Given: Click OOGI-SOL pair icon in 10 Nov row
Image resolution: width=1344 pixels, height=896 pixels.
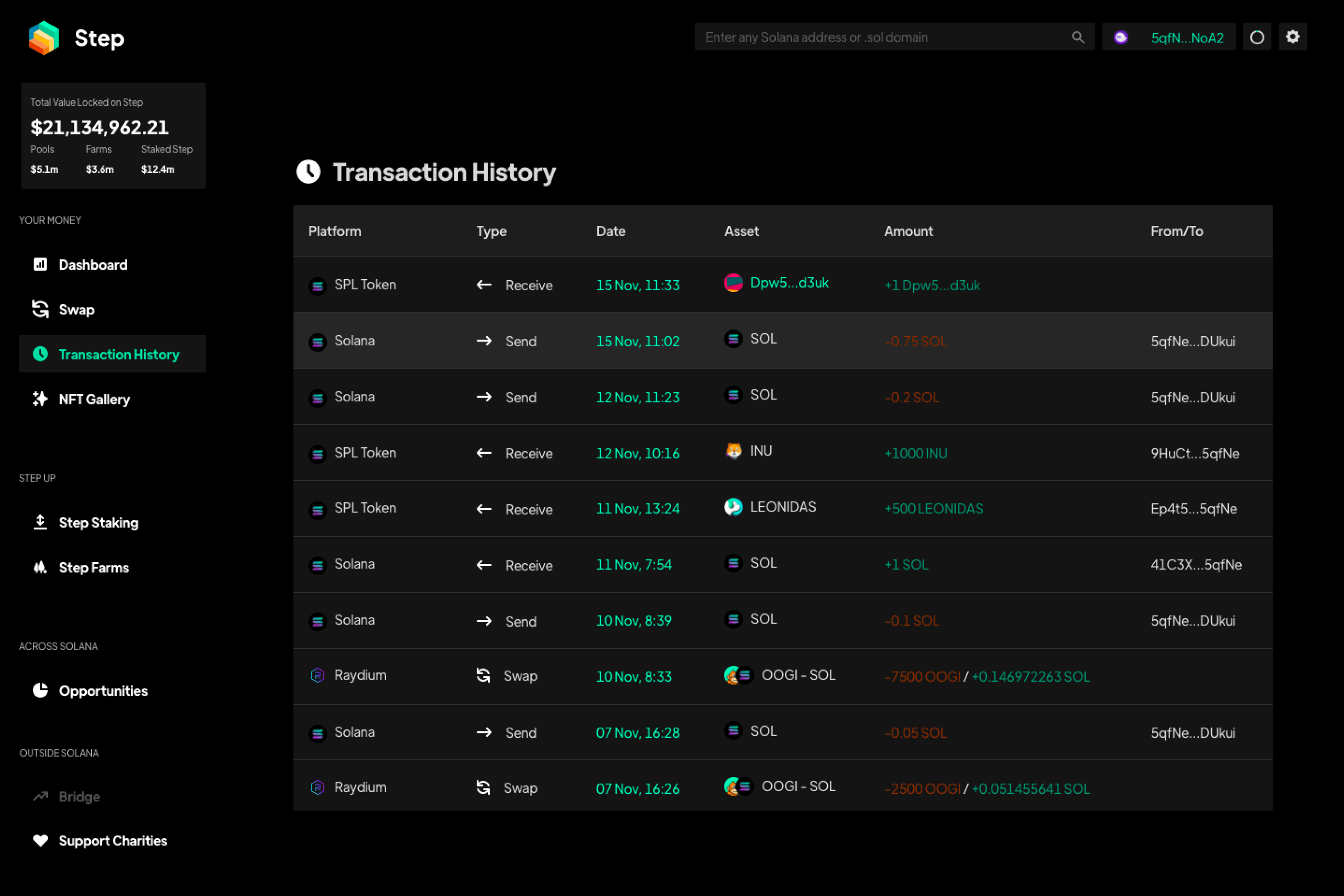Looking at the screenshot, I should (739, 676).
